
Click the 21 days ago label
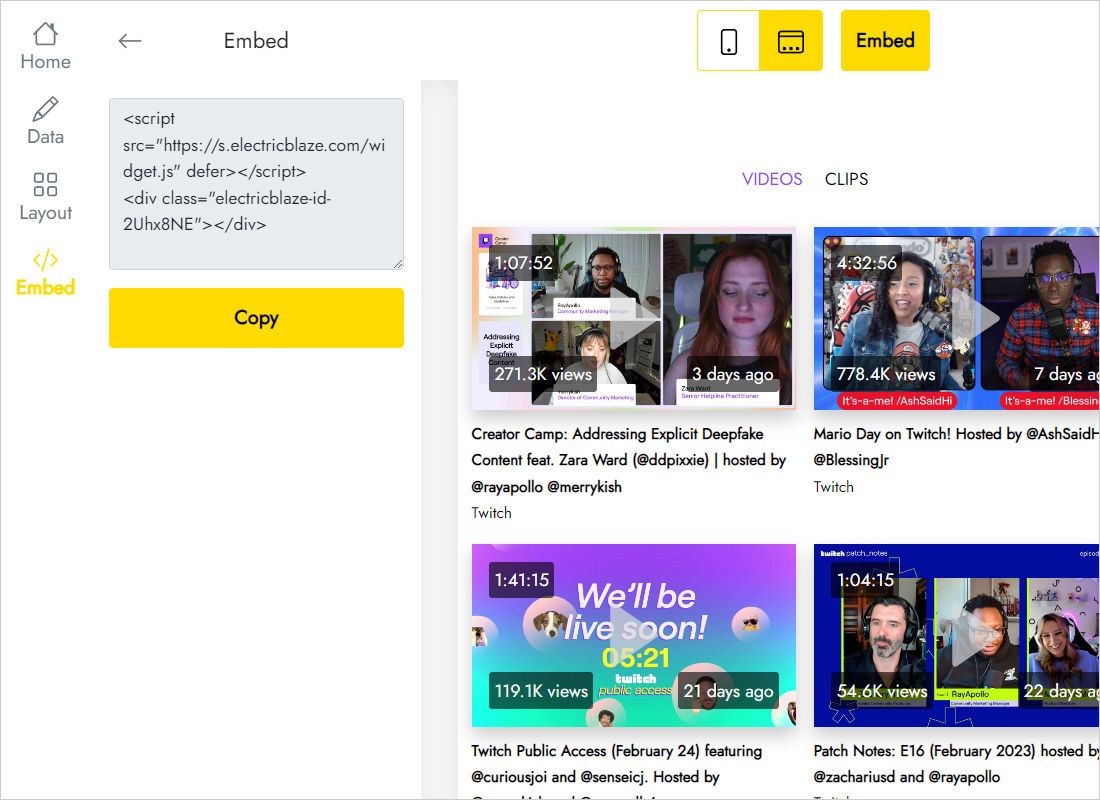(x=728, y=691)
